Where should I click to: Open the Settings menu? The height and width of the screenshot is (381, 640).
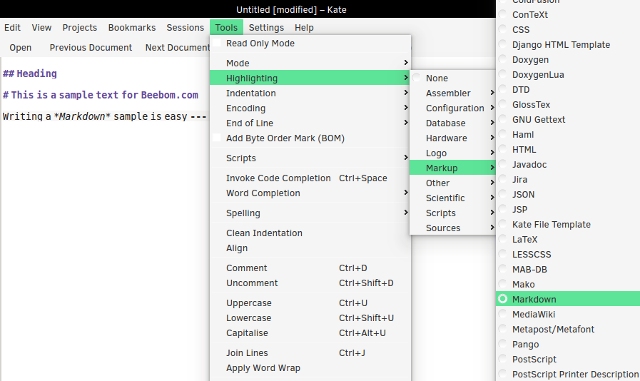[266, 28]
